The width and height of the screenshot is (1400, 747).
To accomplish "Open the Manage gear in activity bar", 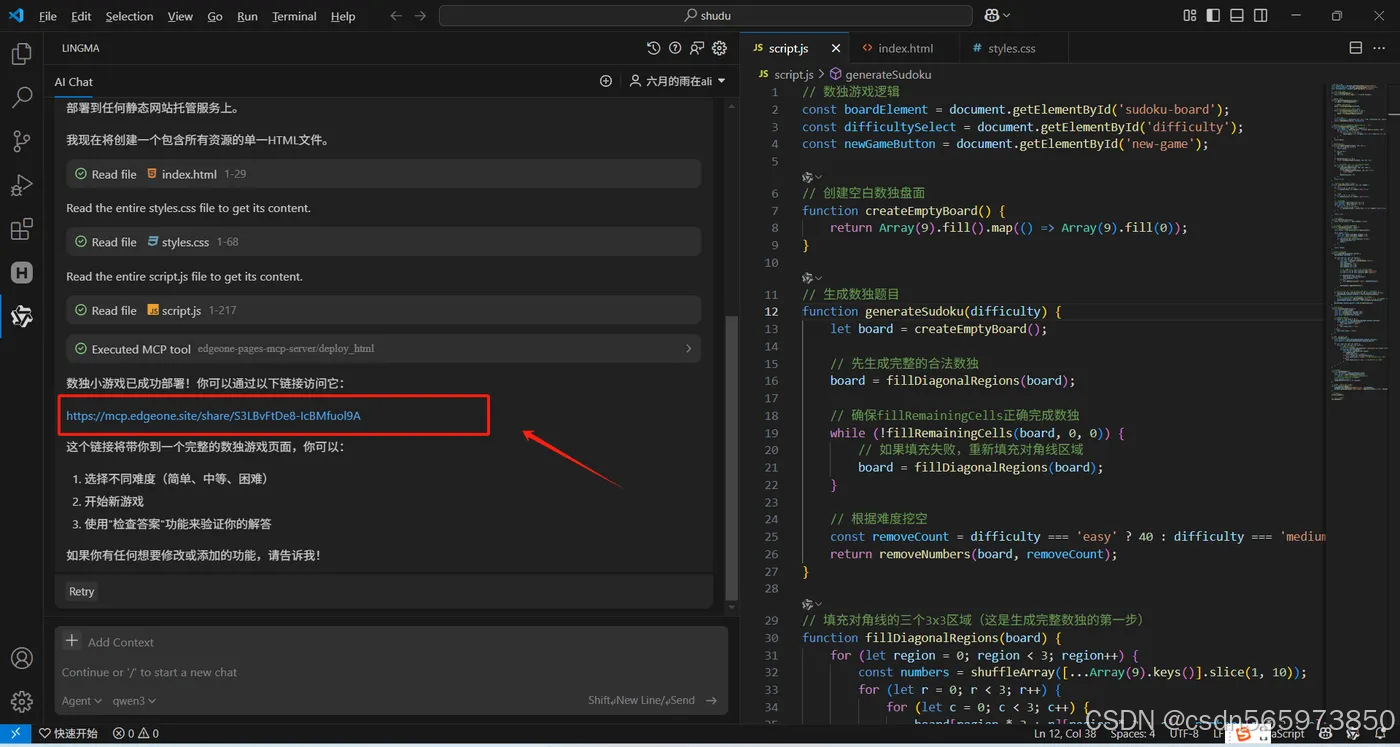I will (21, 701).
